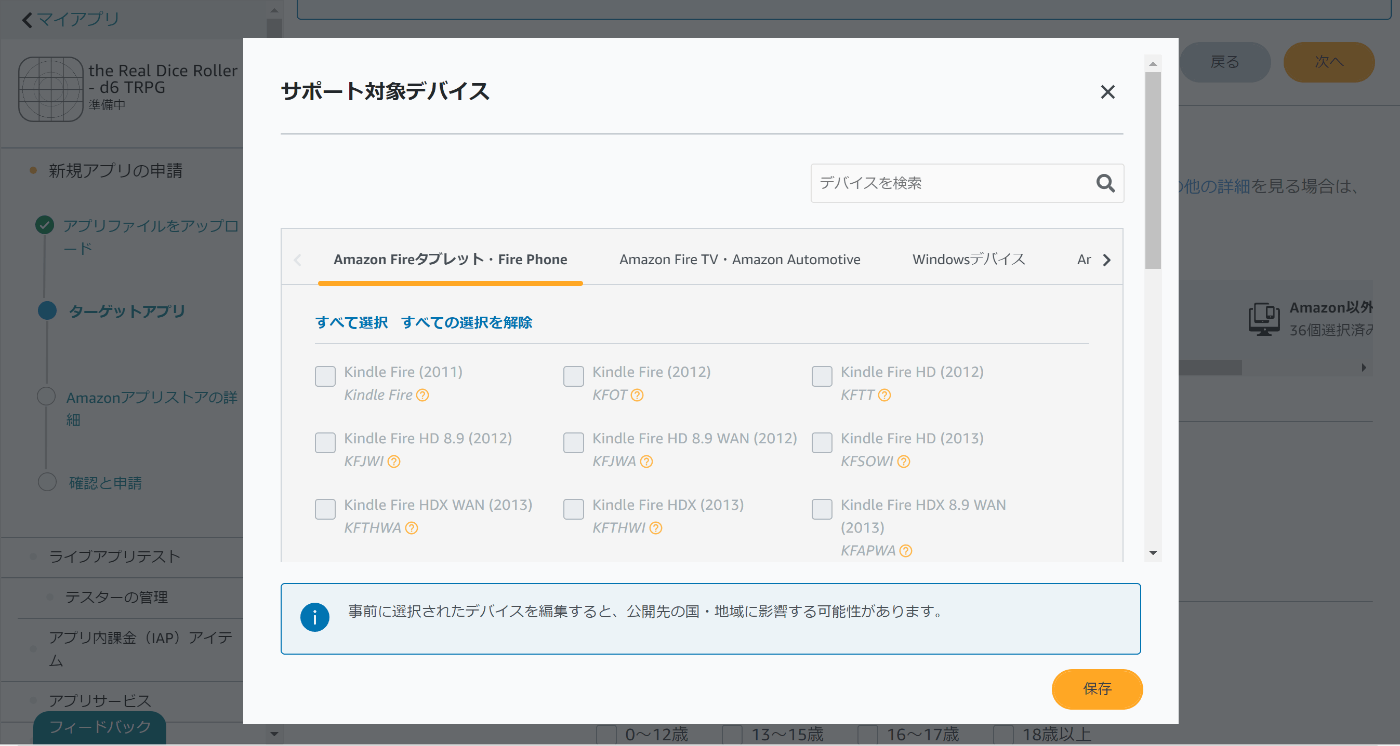The image size is (1400, 746).
Task: Open ターゲットアプリ step
Action: coord(127,311)
